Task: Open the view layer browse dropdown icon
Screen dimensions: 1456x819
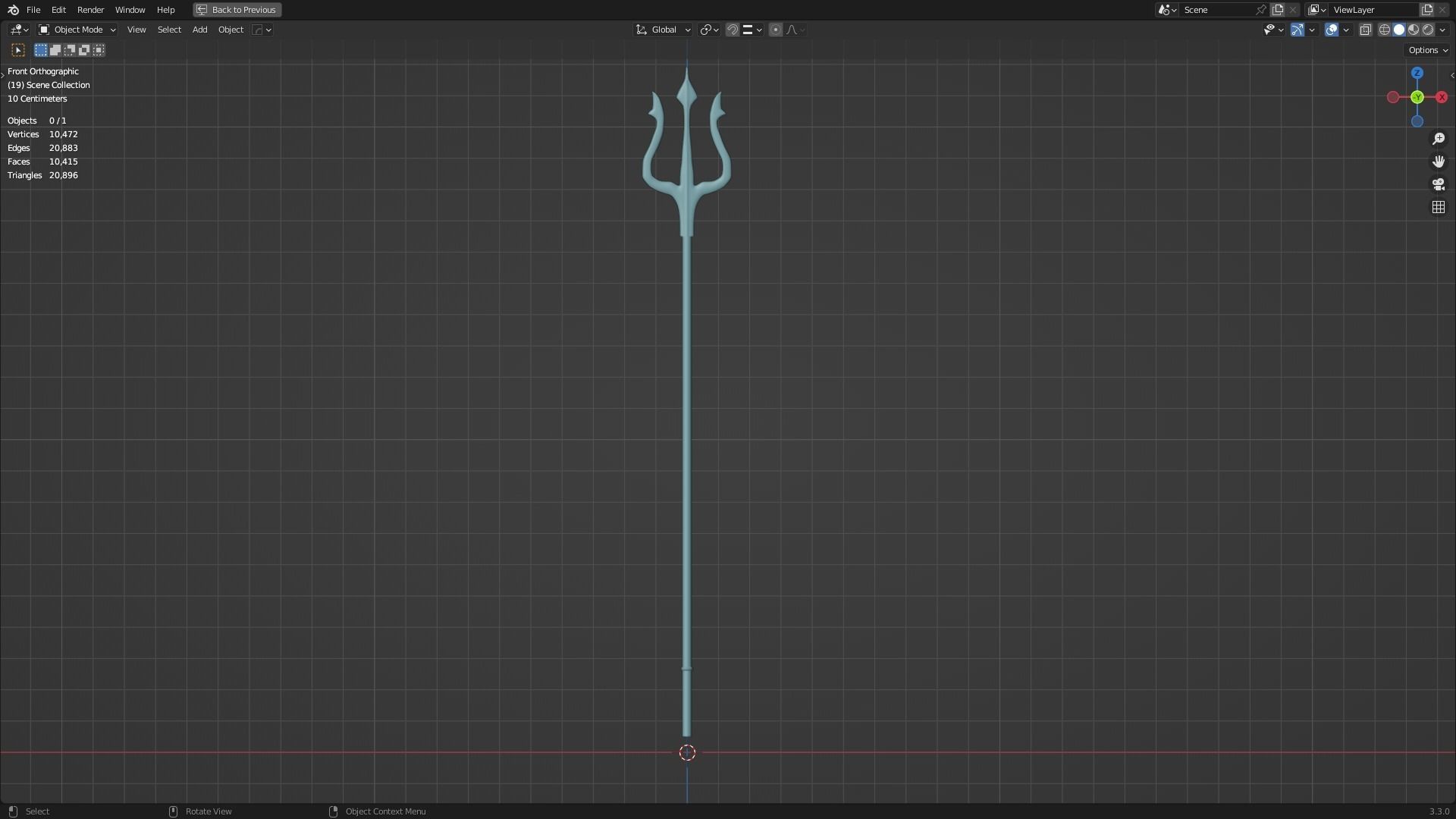Action: click(1316, 10)
